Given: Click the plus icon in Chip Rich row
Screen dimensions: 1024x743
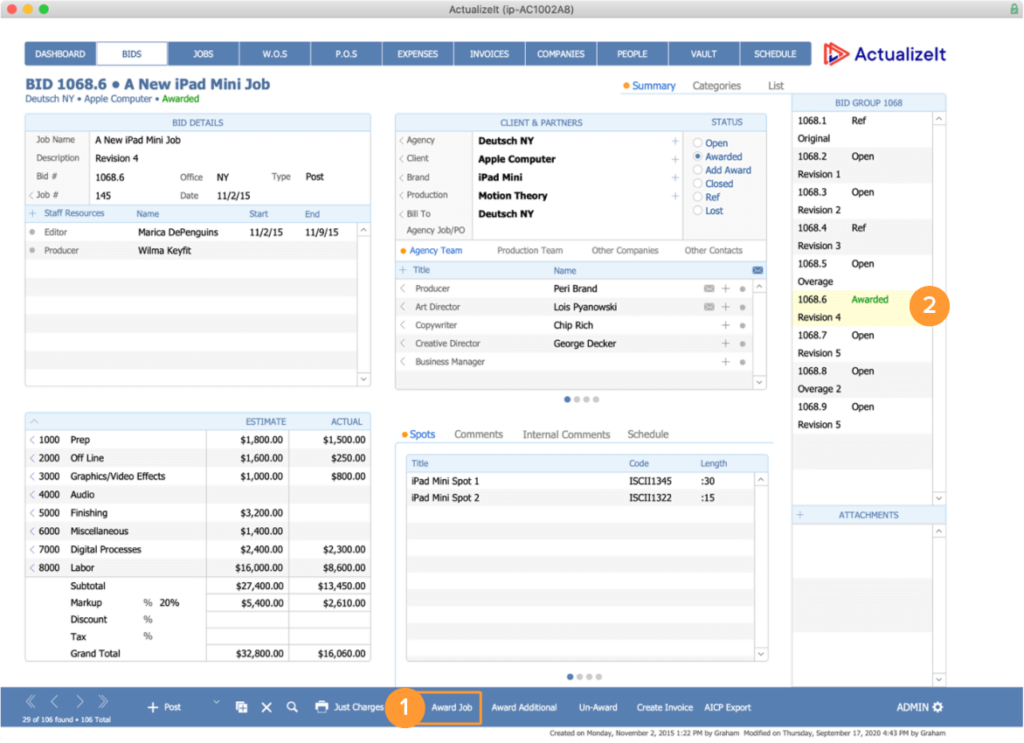Looking at the screenshot, I should point(726,326).
